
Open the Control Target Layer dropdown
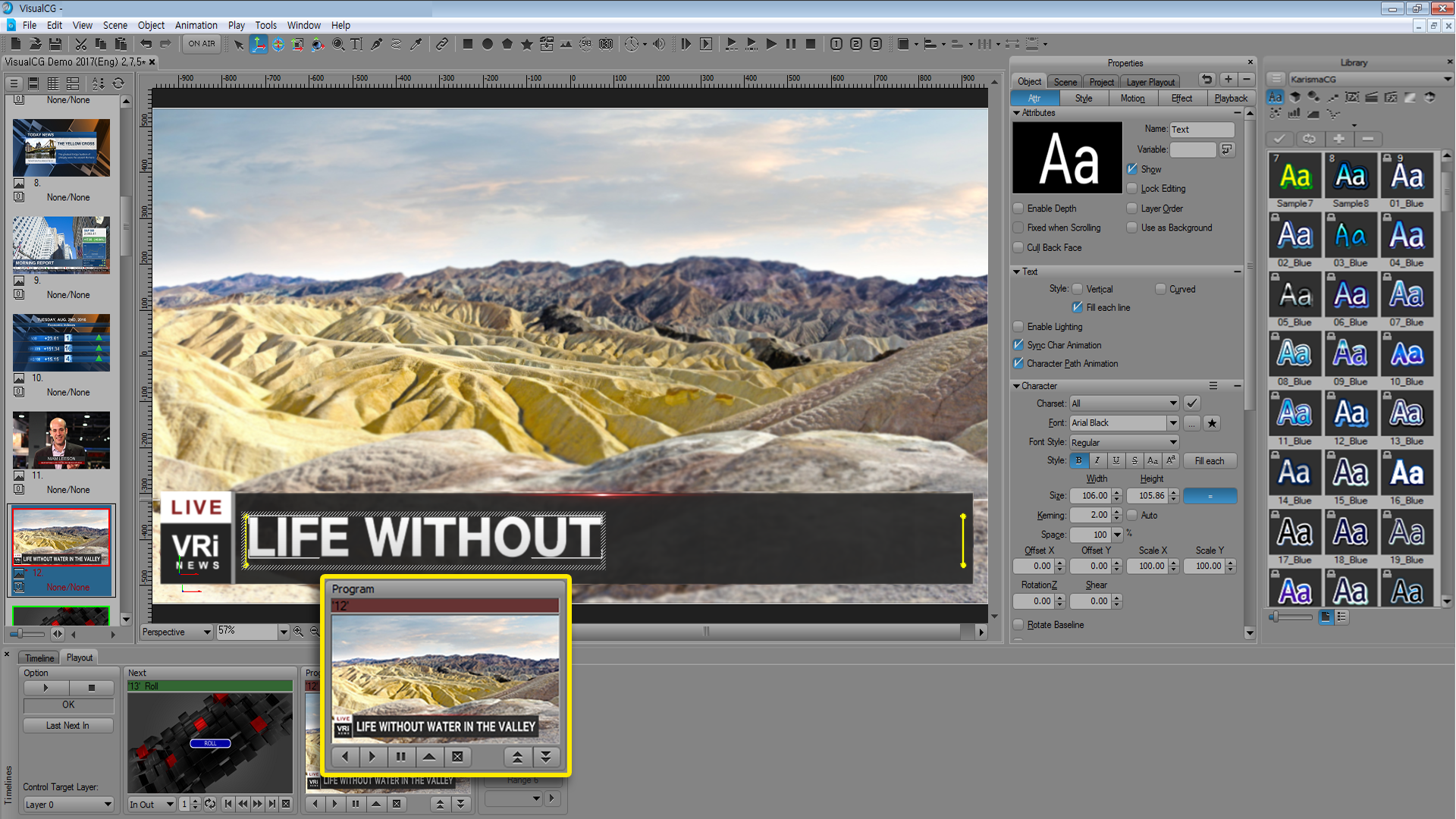pos(68,805)
